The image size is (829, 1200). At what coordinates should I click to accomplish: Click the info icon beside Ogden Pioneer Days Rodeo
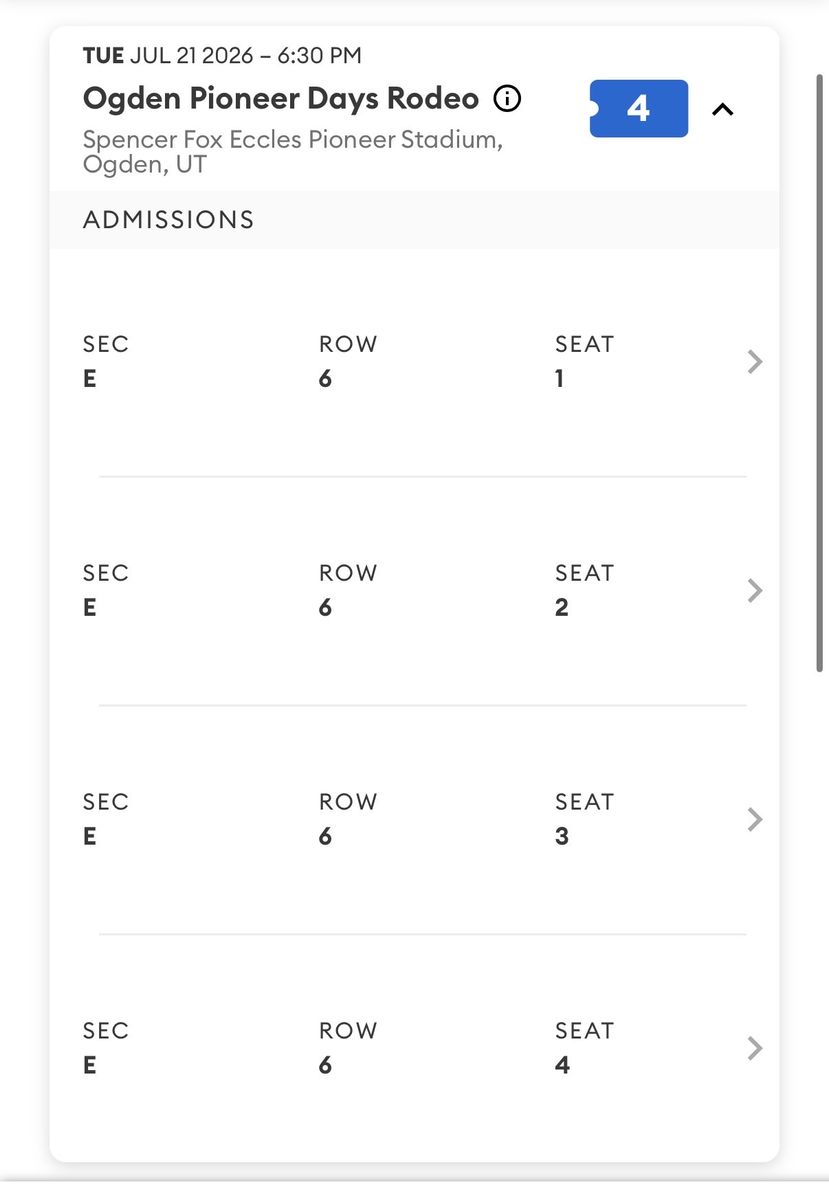coord(508,99)
